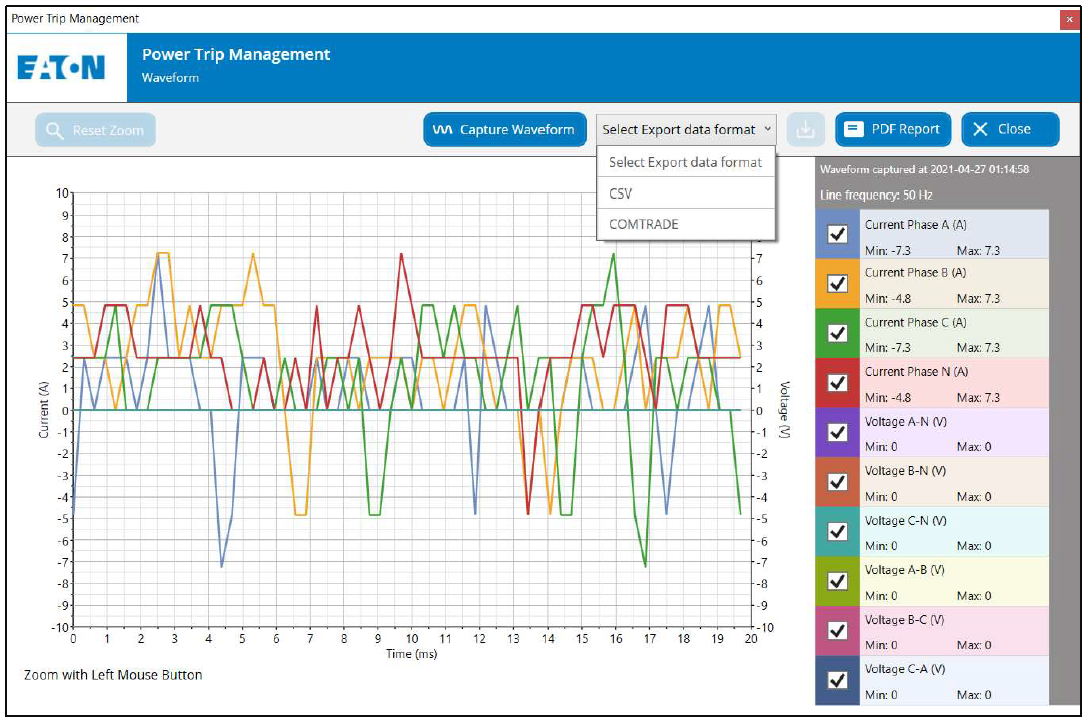The height and width of the screenshot is (720, 1086).
Task: Click Min -7.3 value of Phase A
Action: pos(888,251)
